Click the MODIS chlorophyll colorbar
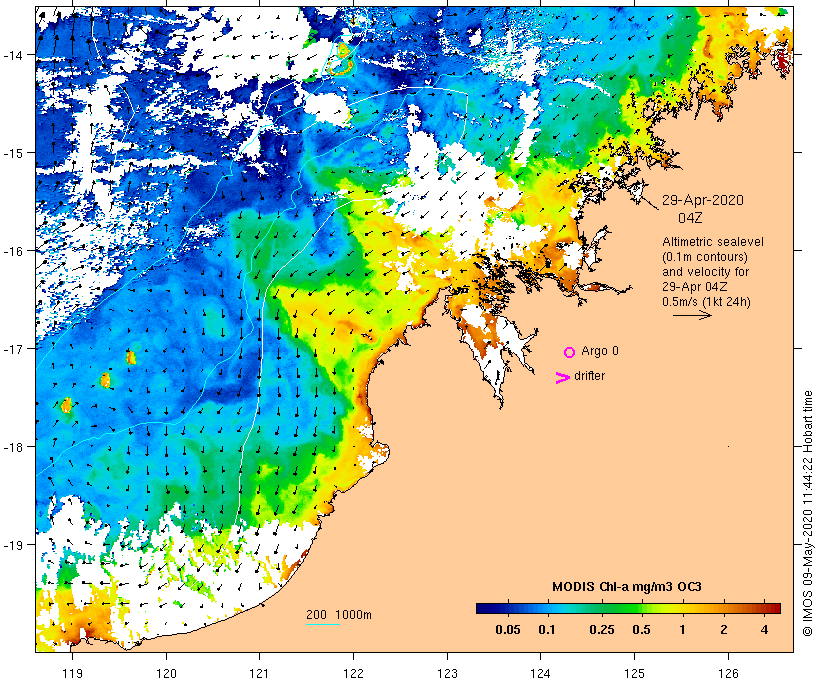This screenshot has width=820, height=680. [x=628, y=608]
